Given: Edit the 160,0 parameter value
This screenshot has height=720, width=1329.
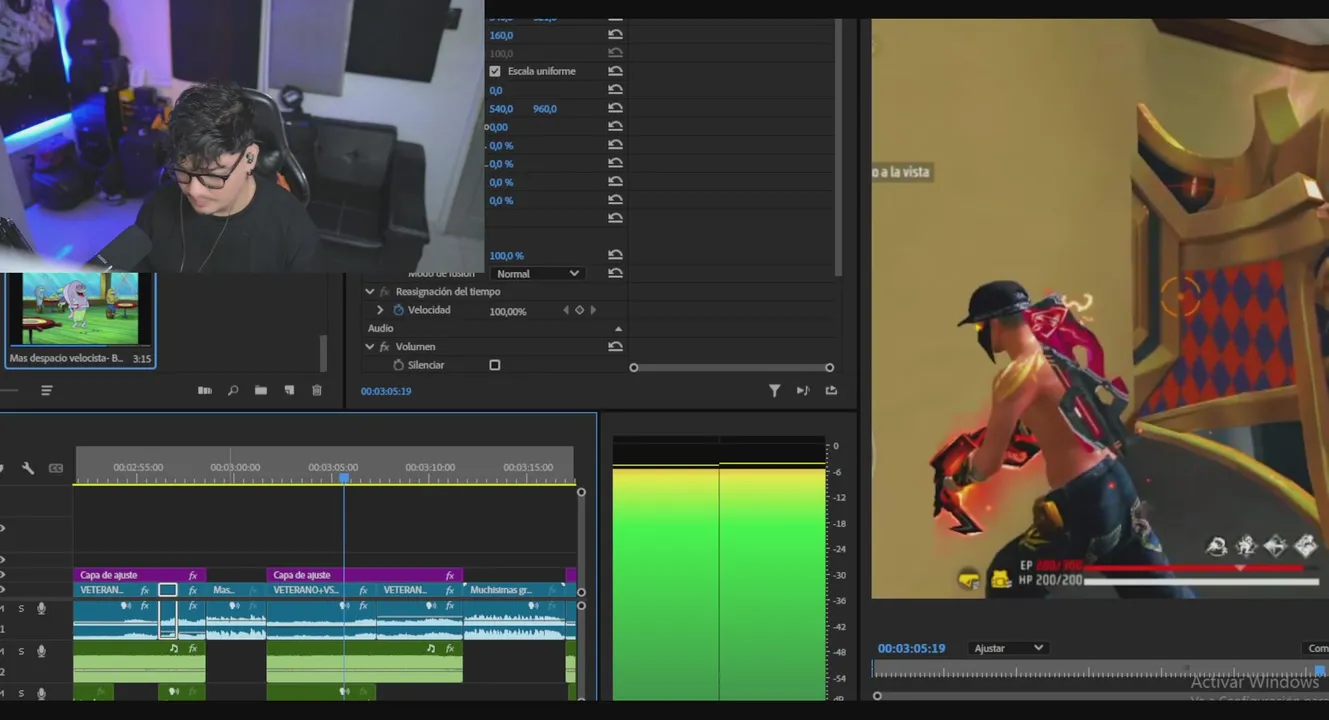Looking at the screenshot, I should click(501, 35).
